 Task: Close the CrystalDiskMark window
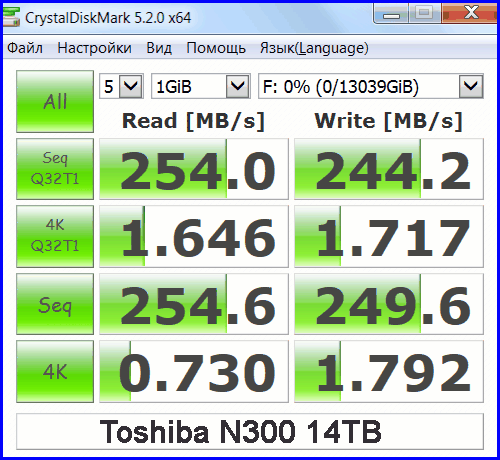click(x=469, y=13)
